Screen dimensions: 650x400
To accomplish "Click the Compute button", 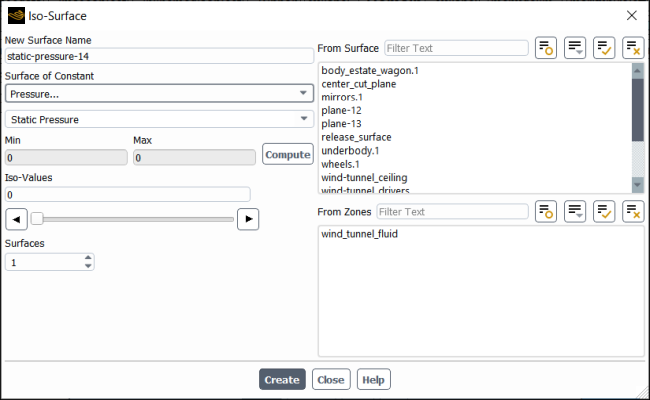I will [288, 154].
